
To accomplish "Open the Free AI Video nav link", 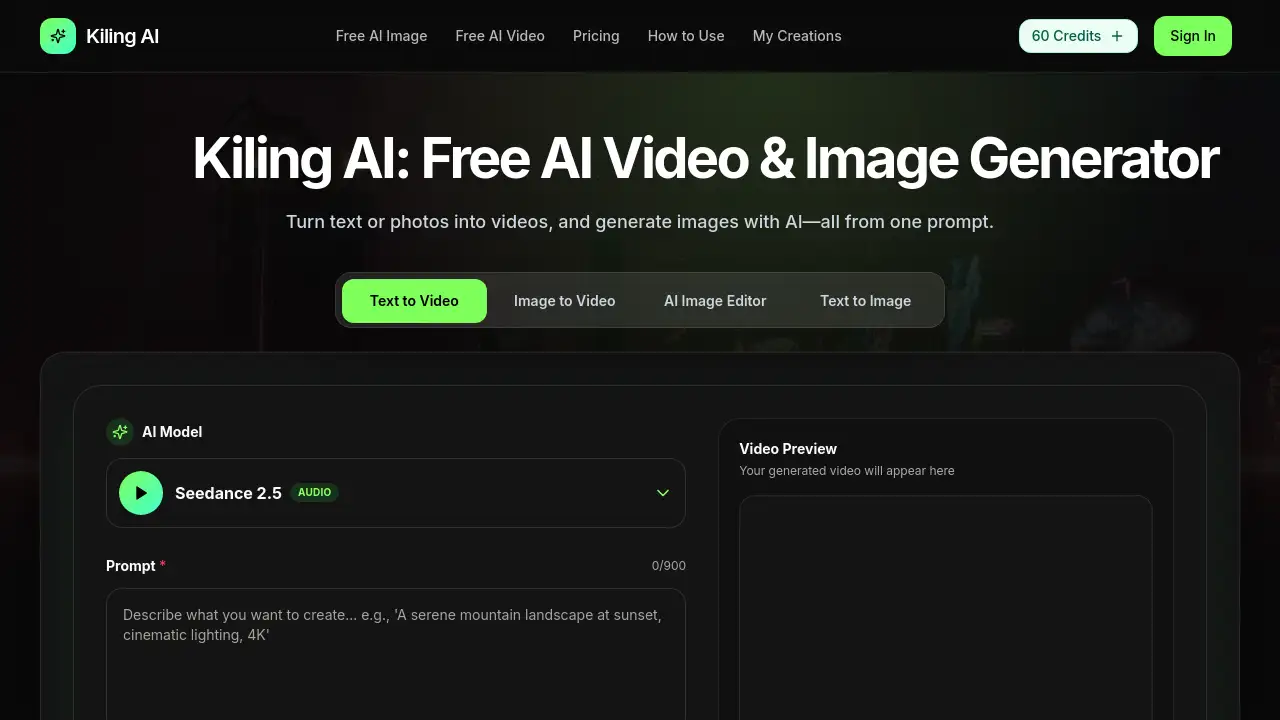I will [x=500, y=36].
